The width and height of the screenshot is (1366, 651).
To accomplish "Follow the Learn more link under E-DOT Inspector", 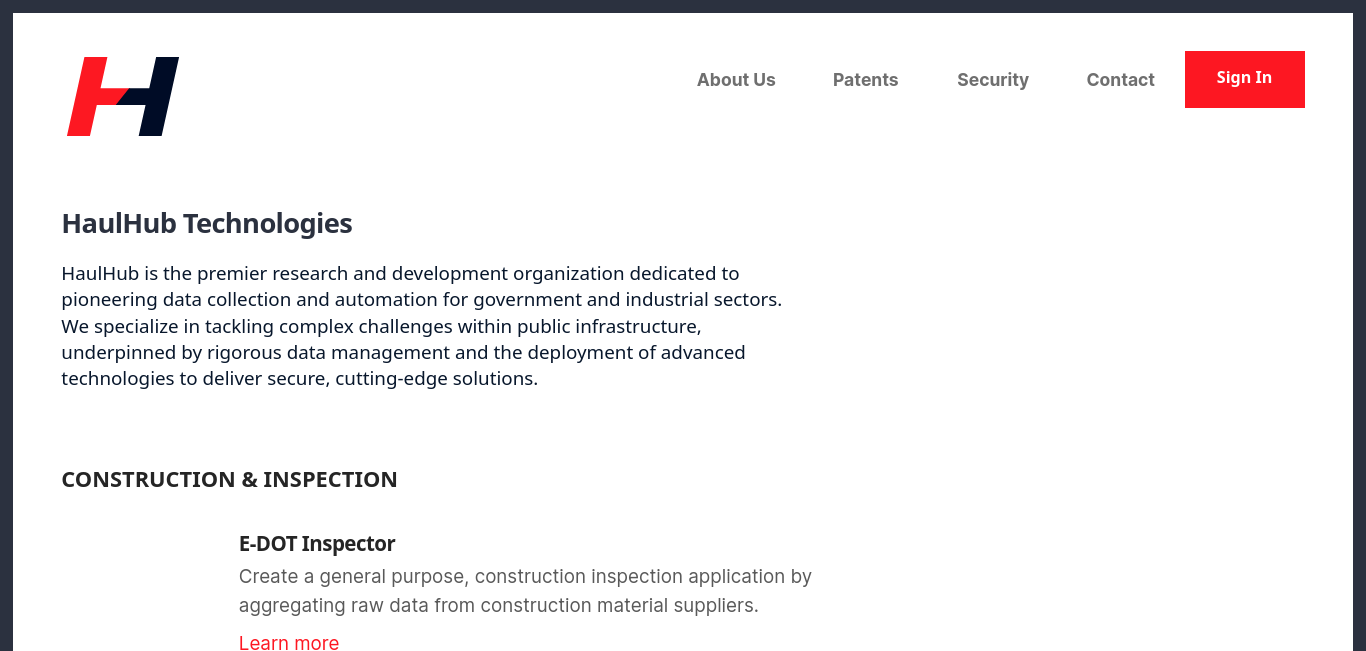I will coord(289,642).
